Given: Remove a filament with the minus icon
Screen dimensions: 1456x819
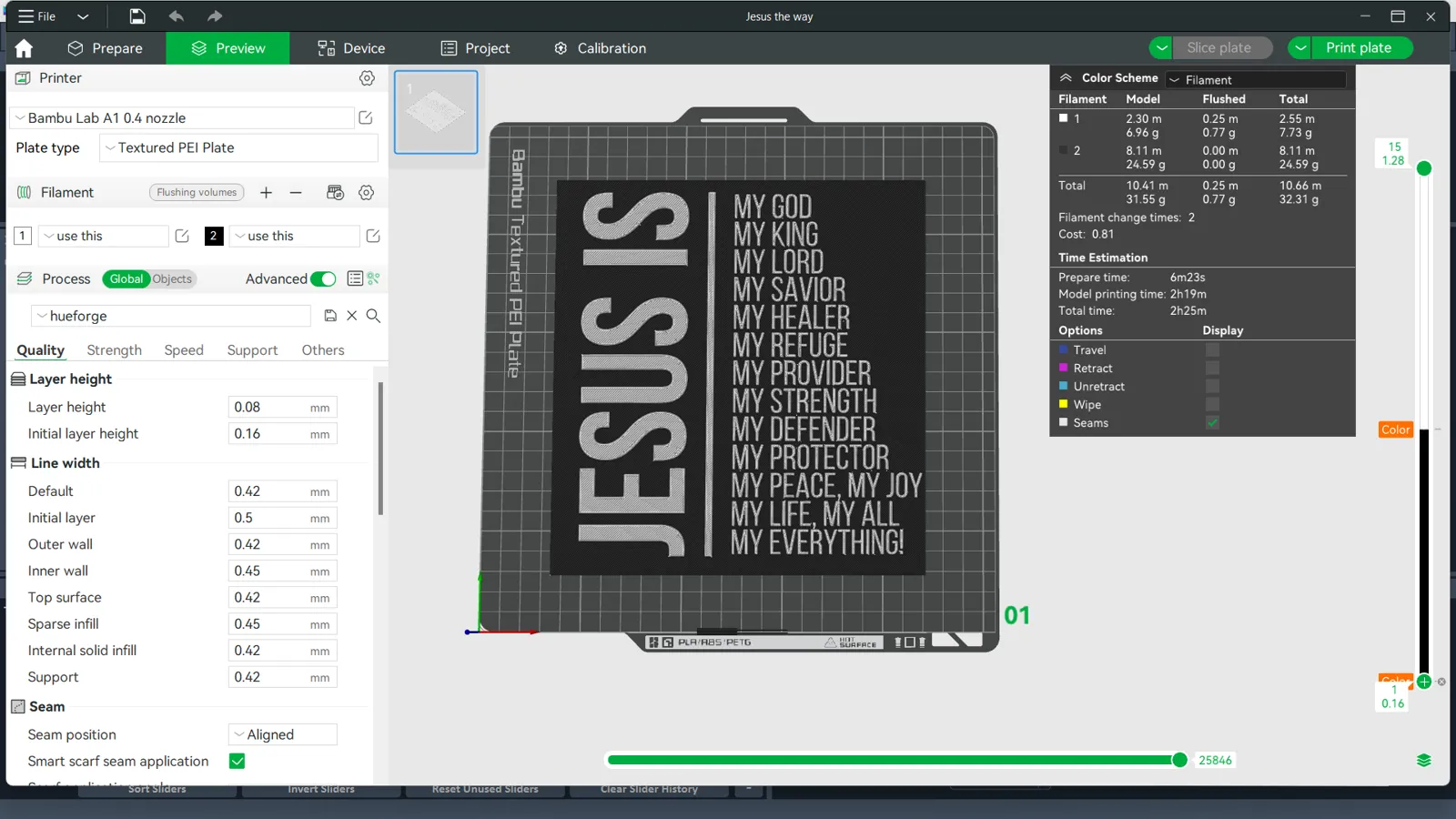Looking at the screenshot, I should tap(296, 192).
